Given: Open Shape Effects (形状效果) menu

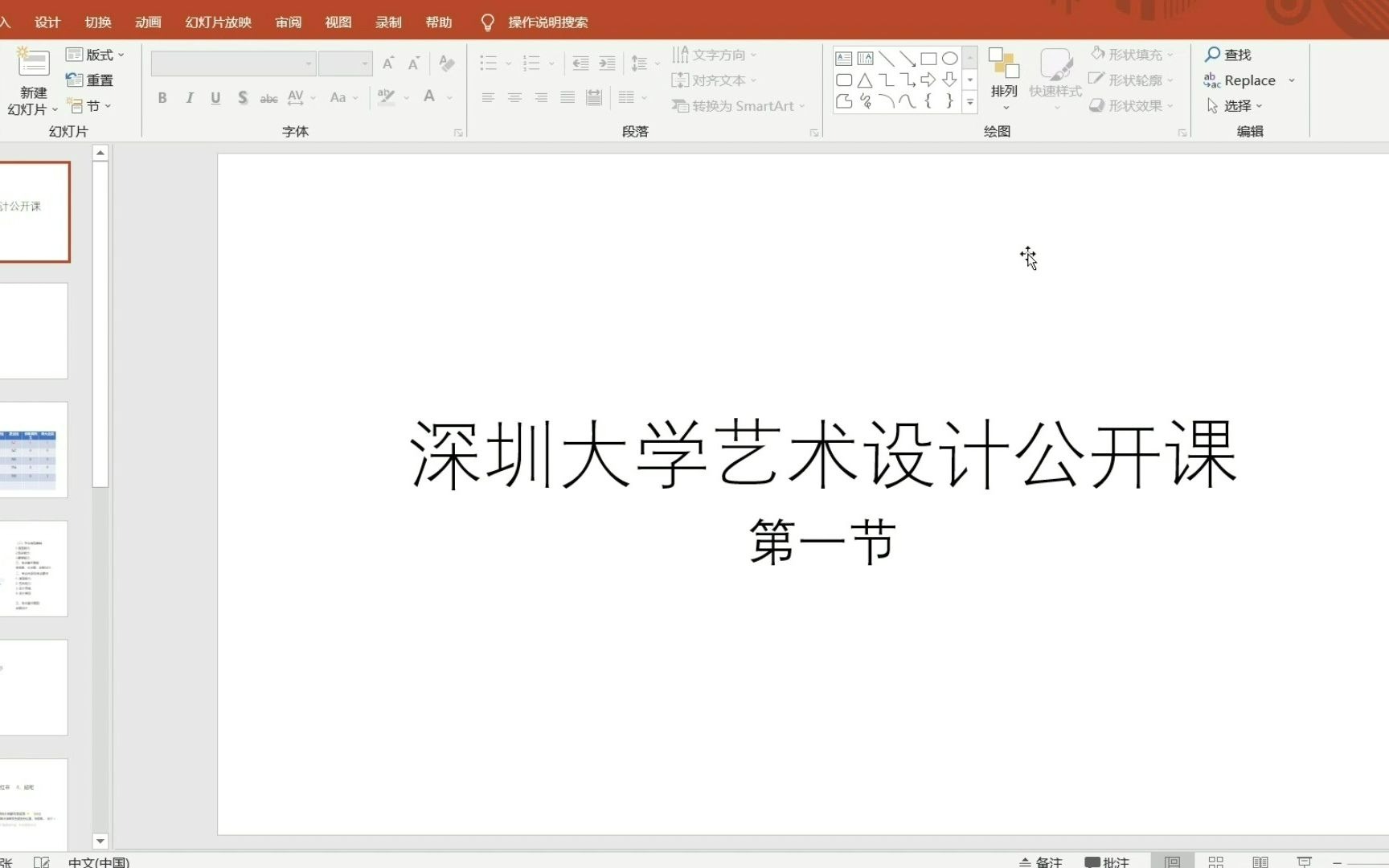Looking at the screenshot, I should point(1132,106).
